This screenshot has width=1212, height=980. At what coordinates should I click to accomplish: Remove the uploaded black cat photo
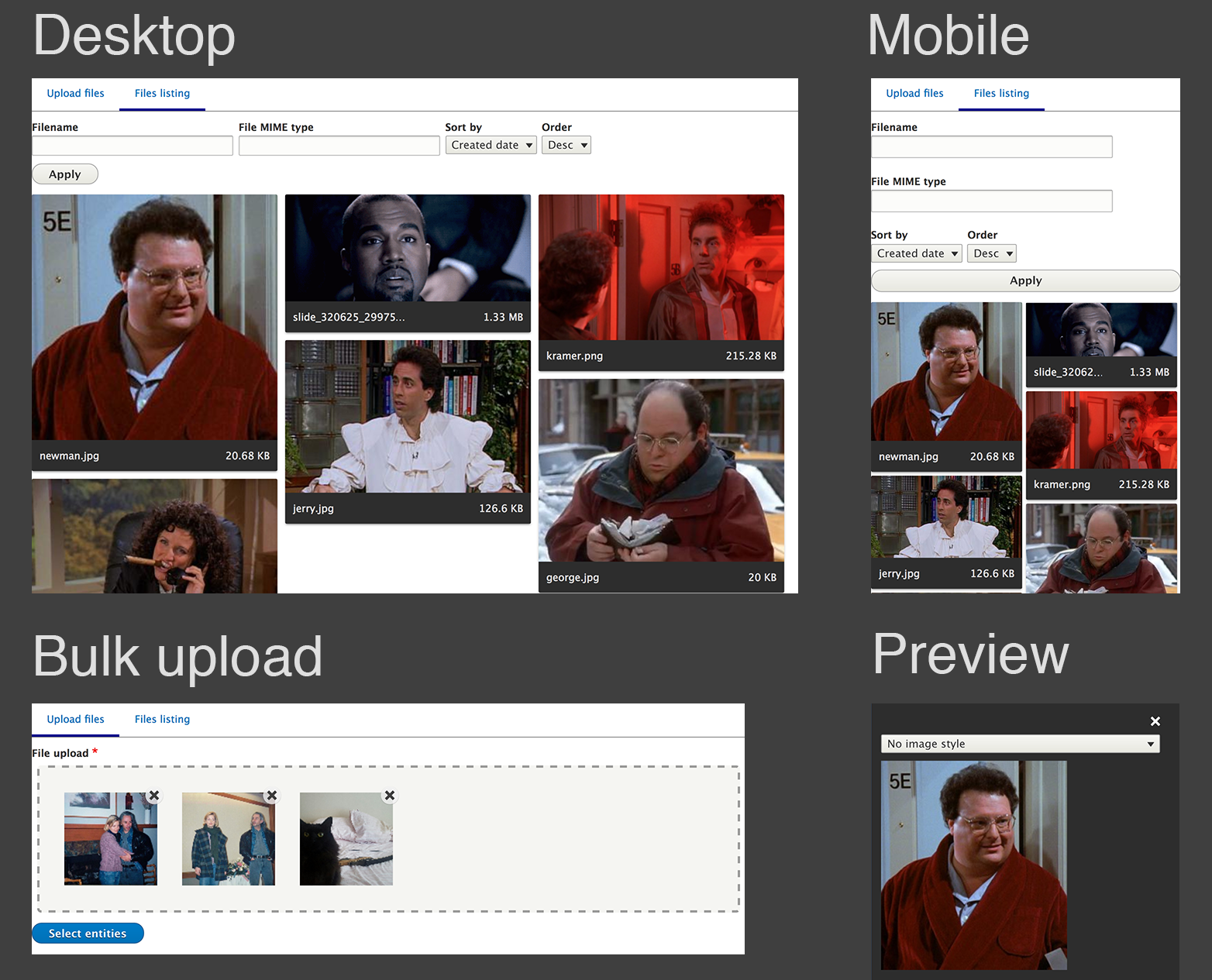point(390,796)
